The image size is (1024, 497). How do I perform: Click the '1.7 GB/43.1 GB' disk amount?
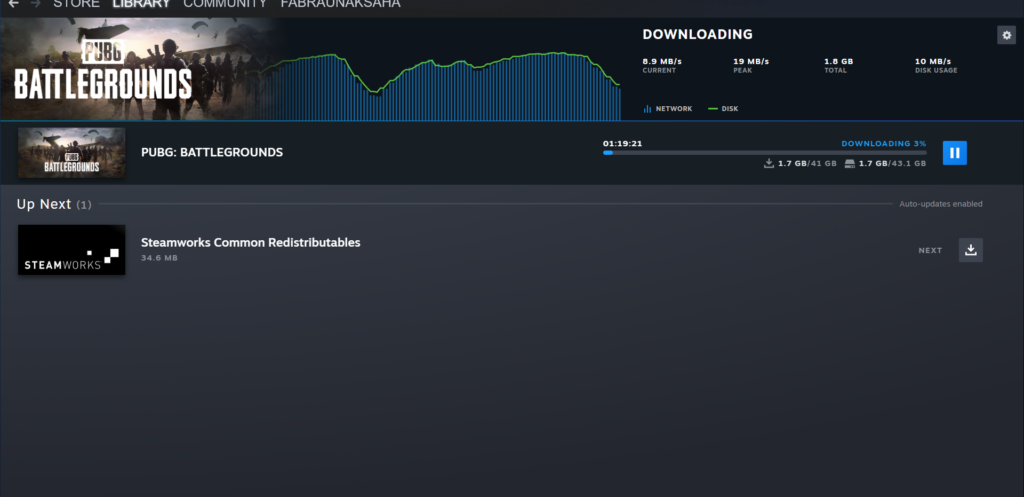click(x=892, y=164)
